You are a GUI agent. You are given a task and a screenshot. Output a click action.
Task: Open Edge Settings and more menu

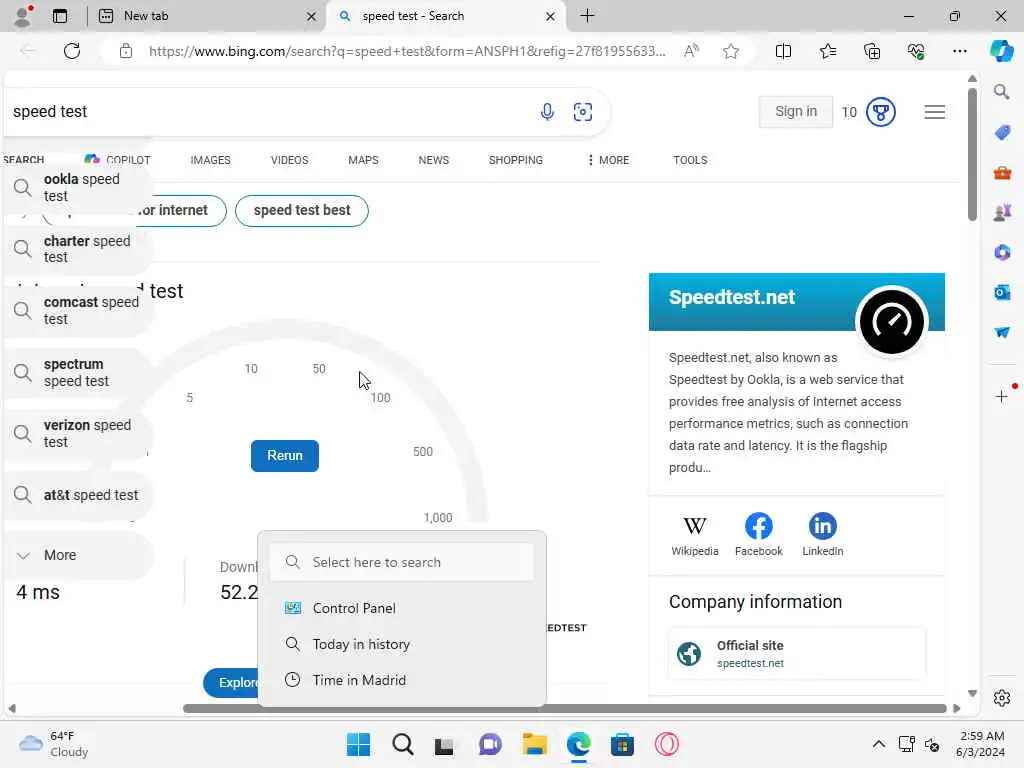959,51
